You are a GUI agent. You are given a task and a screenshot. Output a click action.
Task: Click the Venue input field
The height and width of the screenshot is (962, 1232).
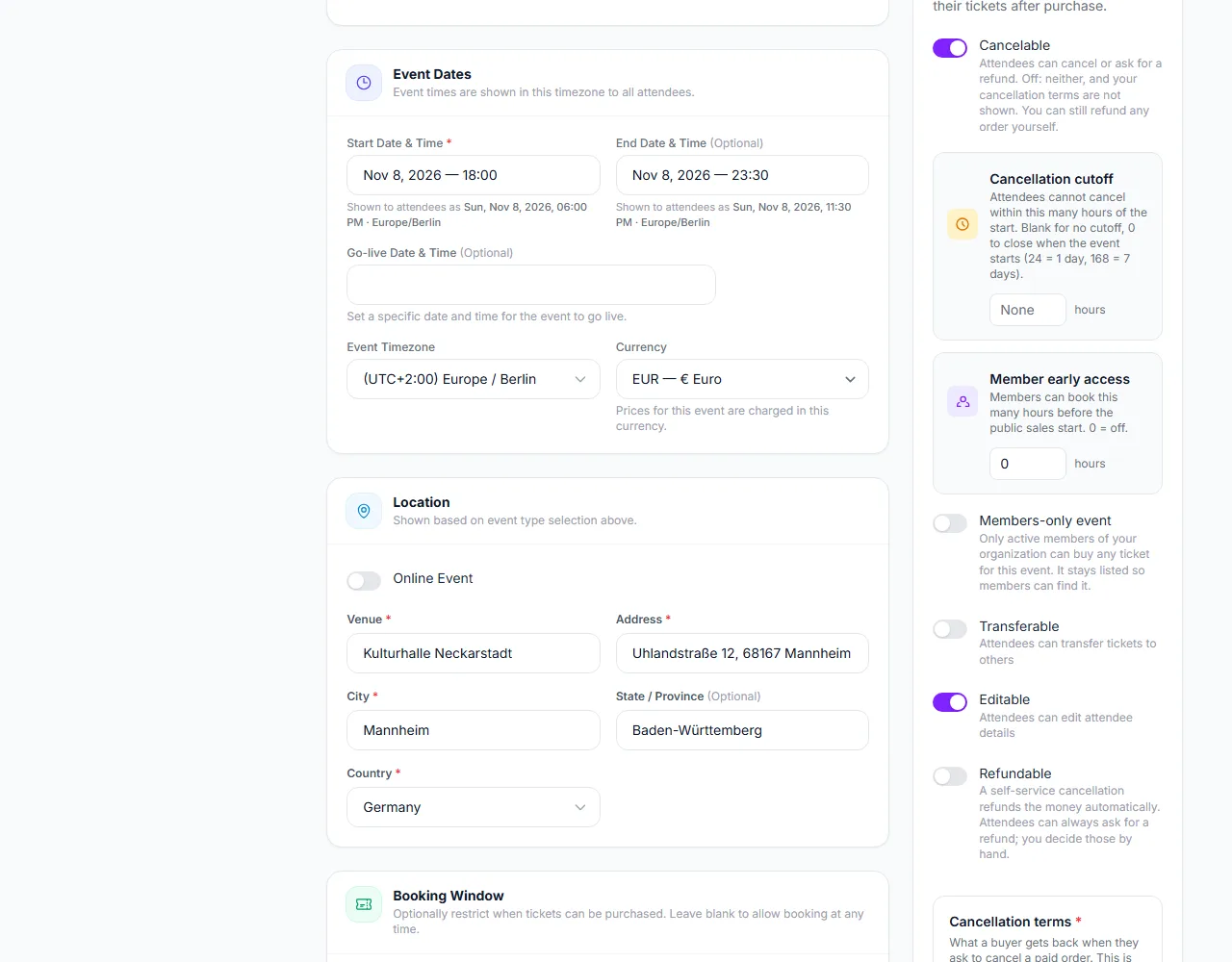coord(474,653)
